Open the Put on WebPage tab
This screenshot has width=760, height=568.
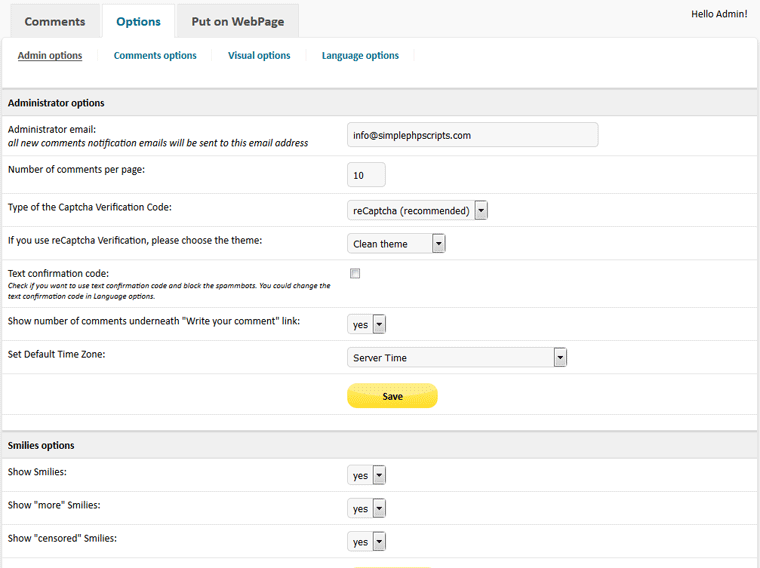pyautogui.click(x=238, y=21)
